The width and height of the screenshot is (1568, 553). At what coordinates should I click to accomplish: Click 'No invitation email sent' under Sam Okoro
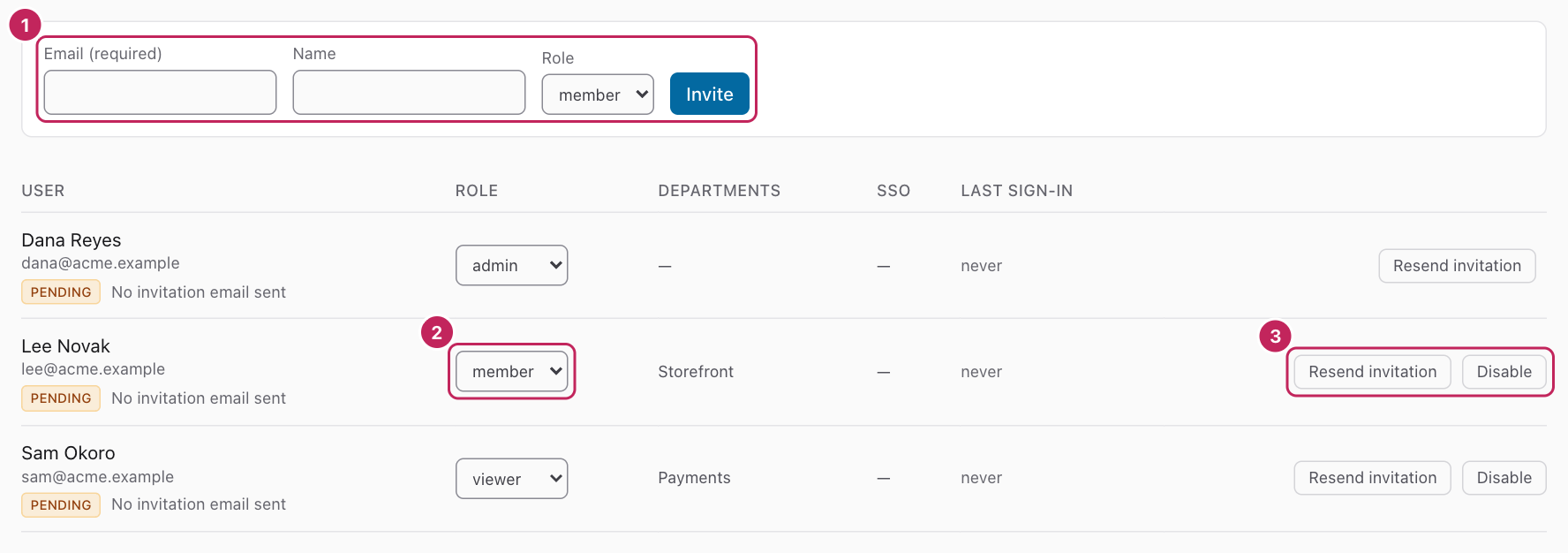pos(199,504)
